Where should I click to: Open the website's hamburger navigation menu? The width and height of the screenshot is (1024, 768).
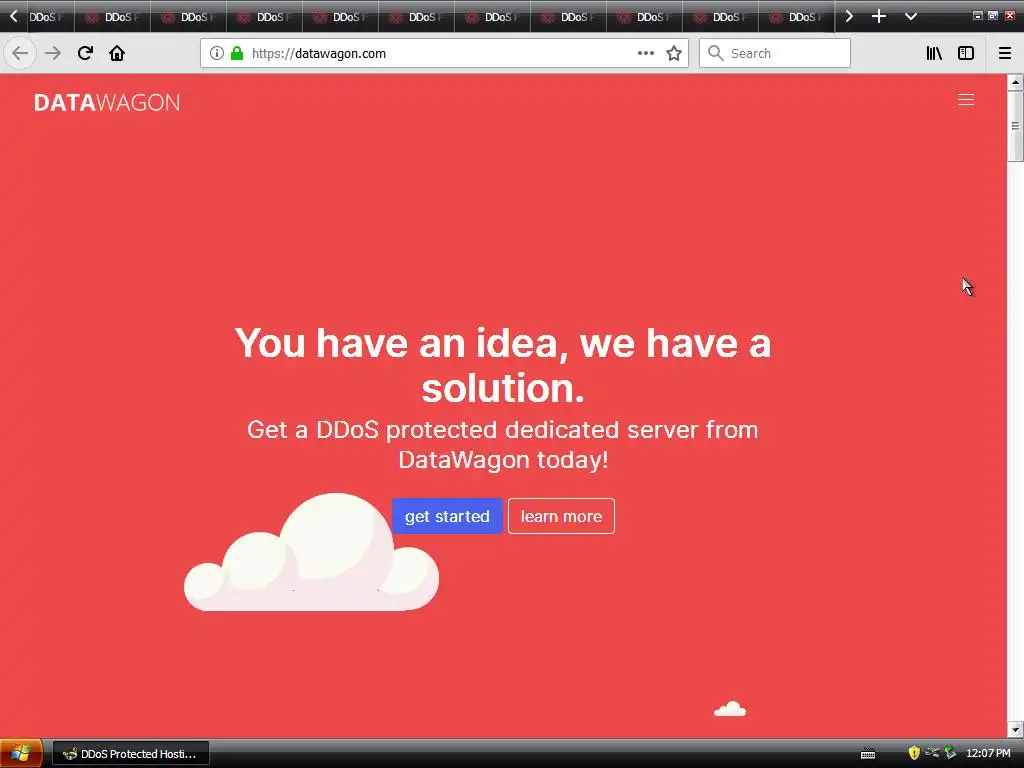point(966,99)
